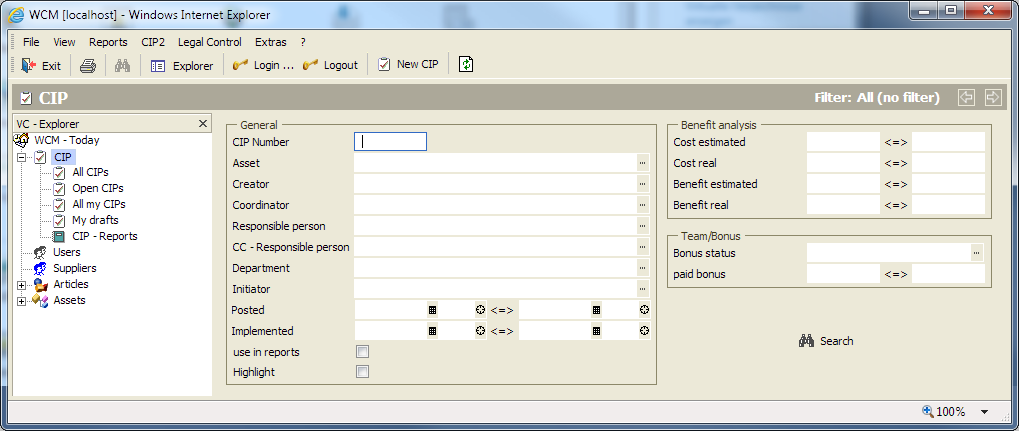Go to previous filter using left arrow icon

pyautogui.click(x=966, y=97)
